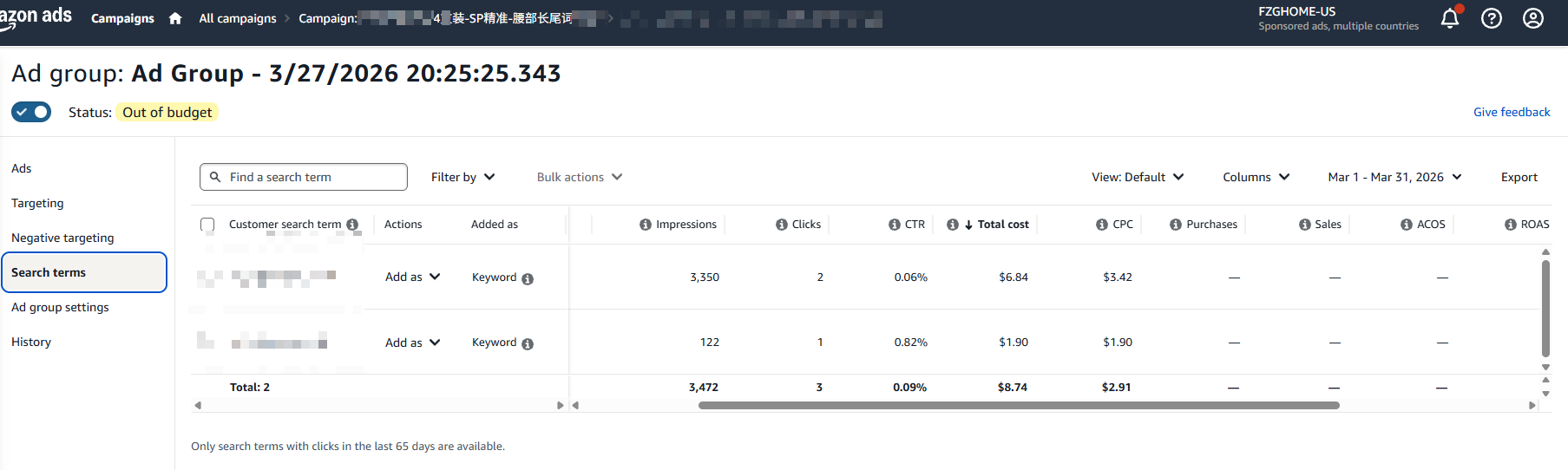The height and width of the screenshot is (470, 1568).
Task: Open the Mar 1 - Mar 31 date range picker
Action: pyautogui.click(x=1394, y=177)
